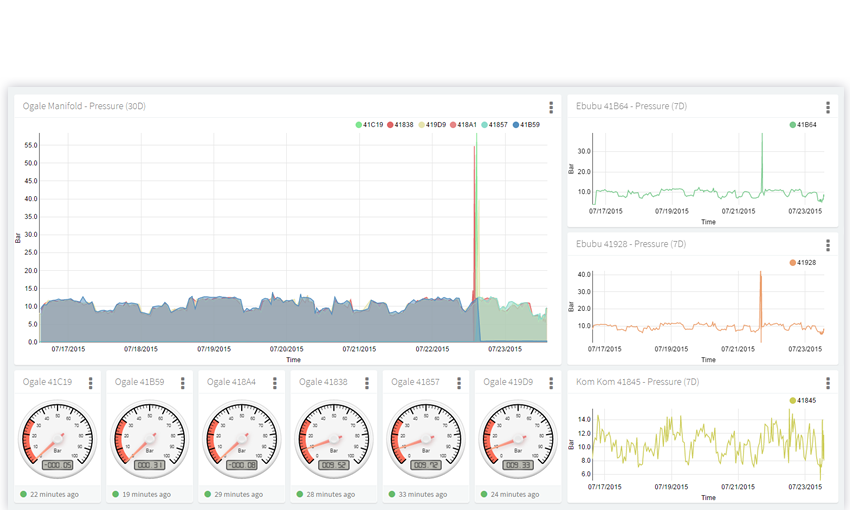
Task: Open Kom Kom 41845 chart options menu
Action: coord(827,383)
